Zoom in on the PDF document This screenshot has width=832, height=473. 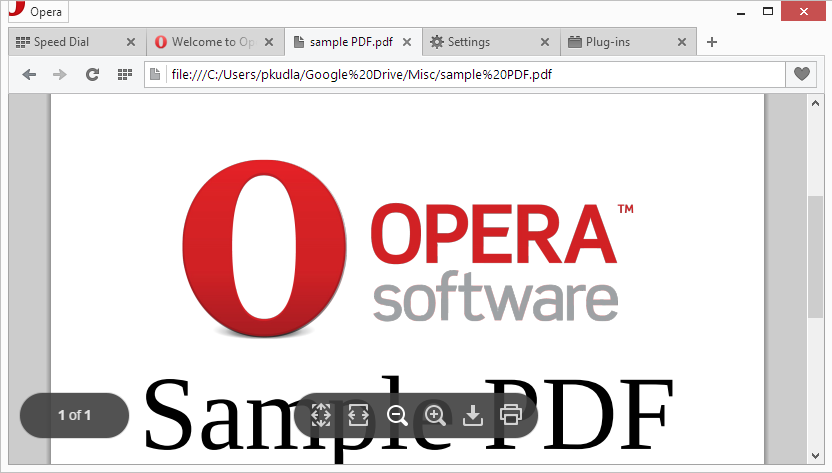point(435,415)
